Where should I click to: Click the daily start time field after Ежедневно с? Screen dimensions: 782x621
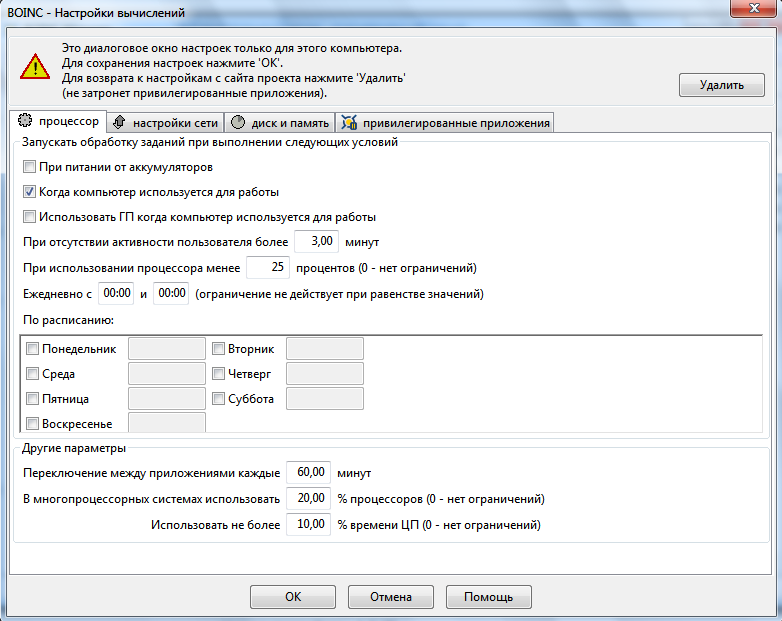[x=116, y=293]
